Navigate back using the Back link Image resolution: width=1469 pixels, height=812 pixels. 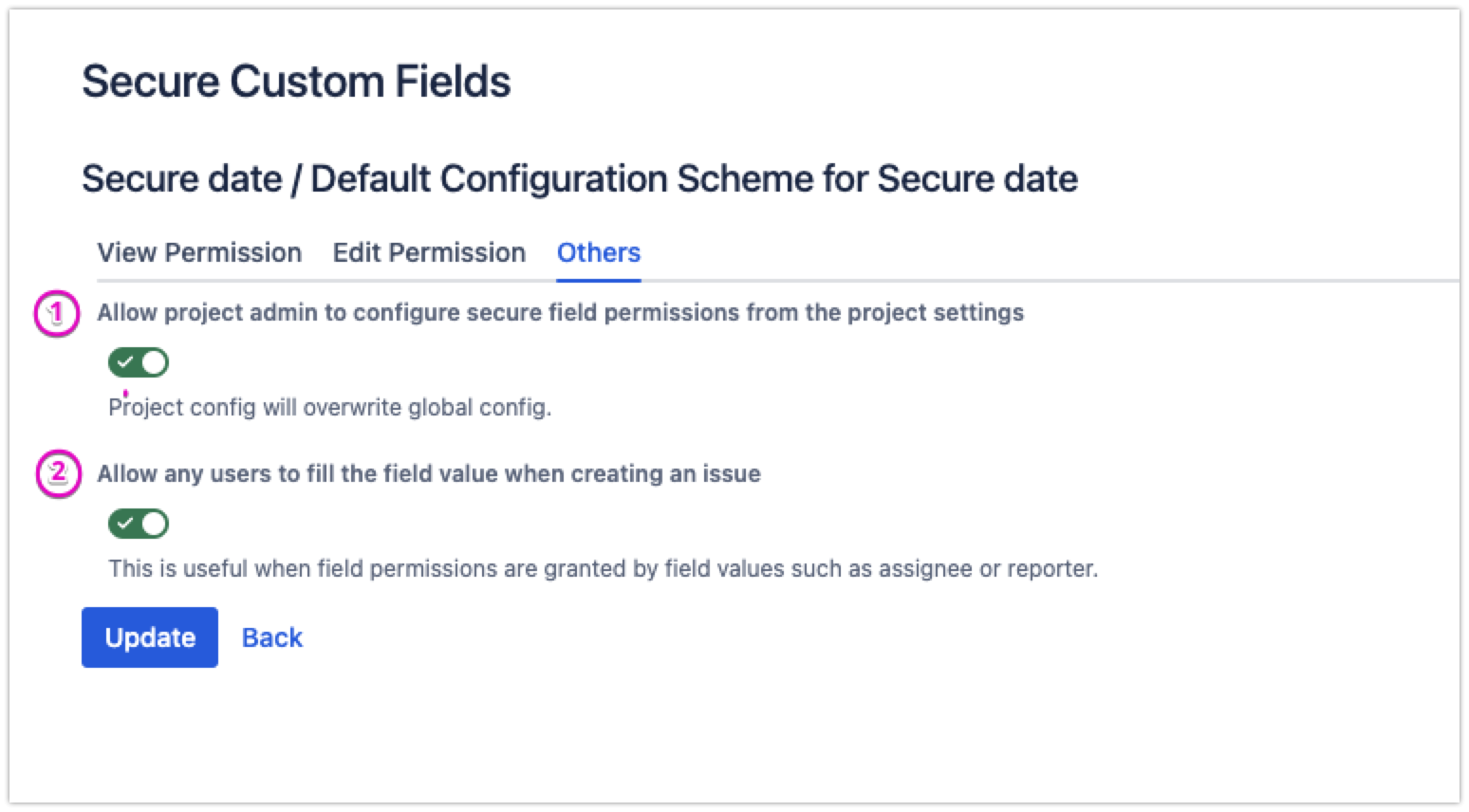271,637
